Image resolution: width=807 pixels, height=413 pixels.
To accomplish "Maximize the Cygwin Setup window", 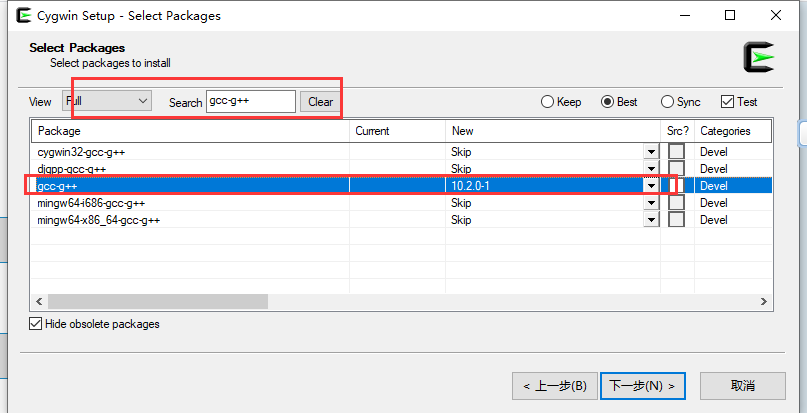I will tap(730, 15).
